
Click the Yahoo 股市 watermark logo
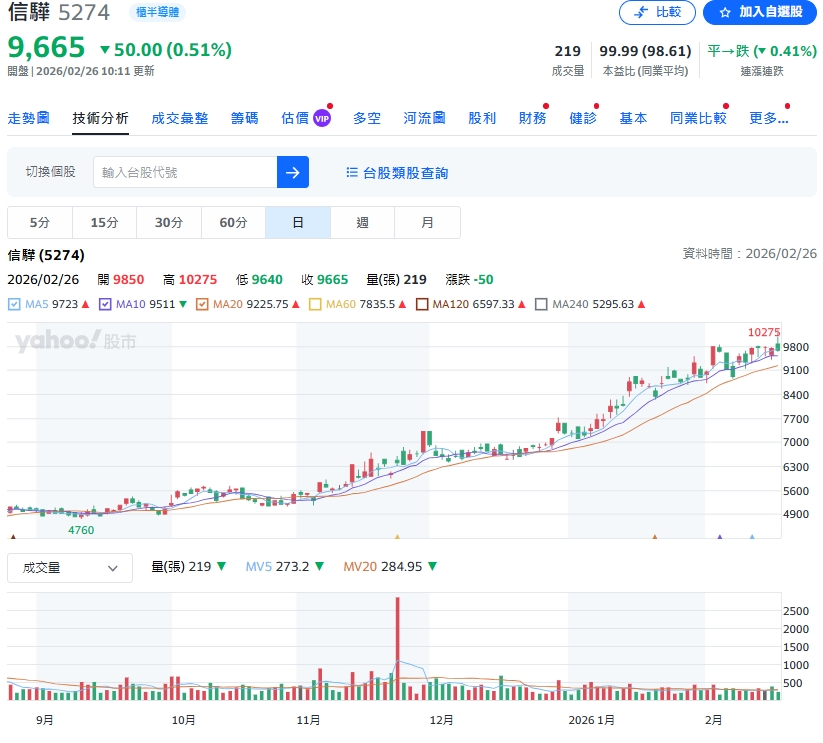pos(75,342)
